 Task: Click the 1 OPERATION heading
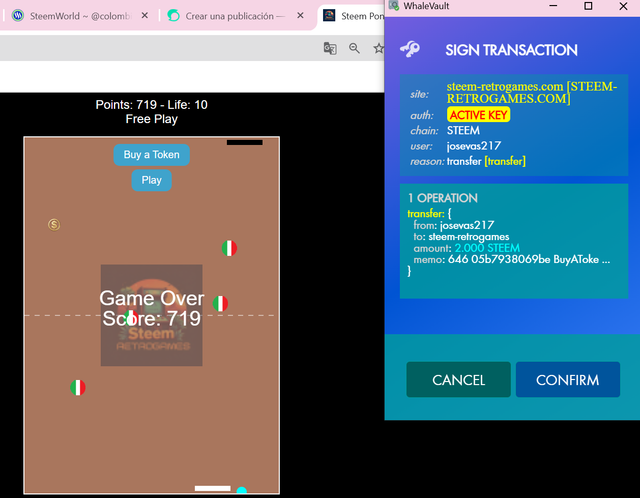click(443, 198)
